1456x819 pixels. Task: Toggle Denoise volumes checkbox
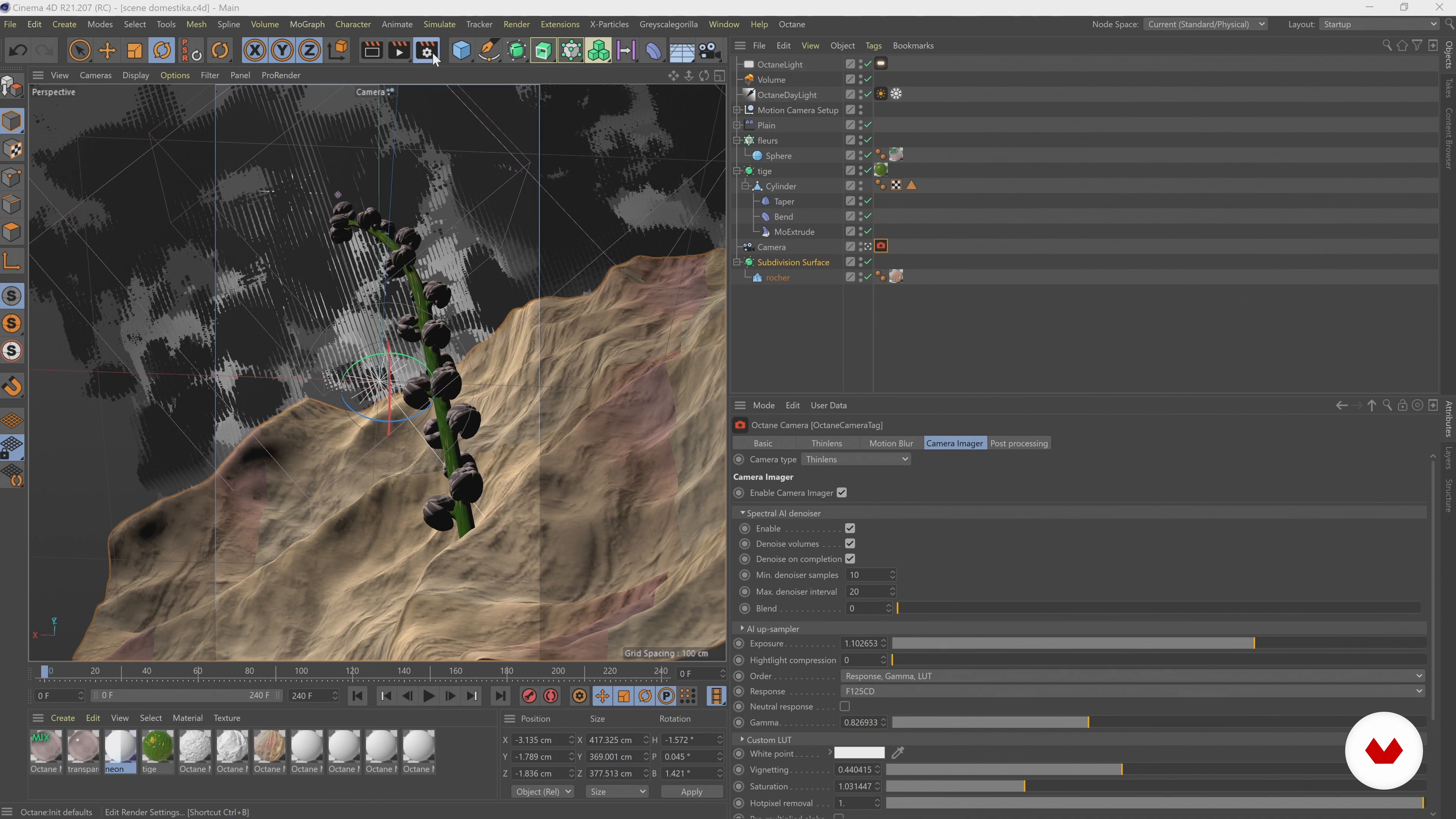850,544
